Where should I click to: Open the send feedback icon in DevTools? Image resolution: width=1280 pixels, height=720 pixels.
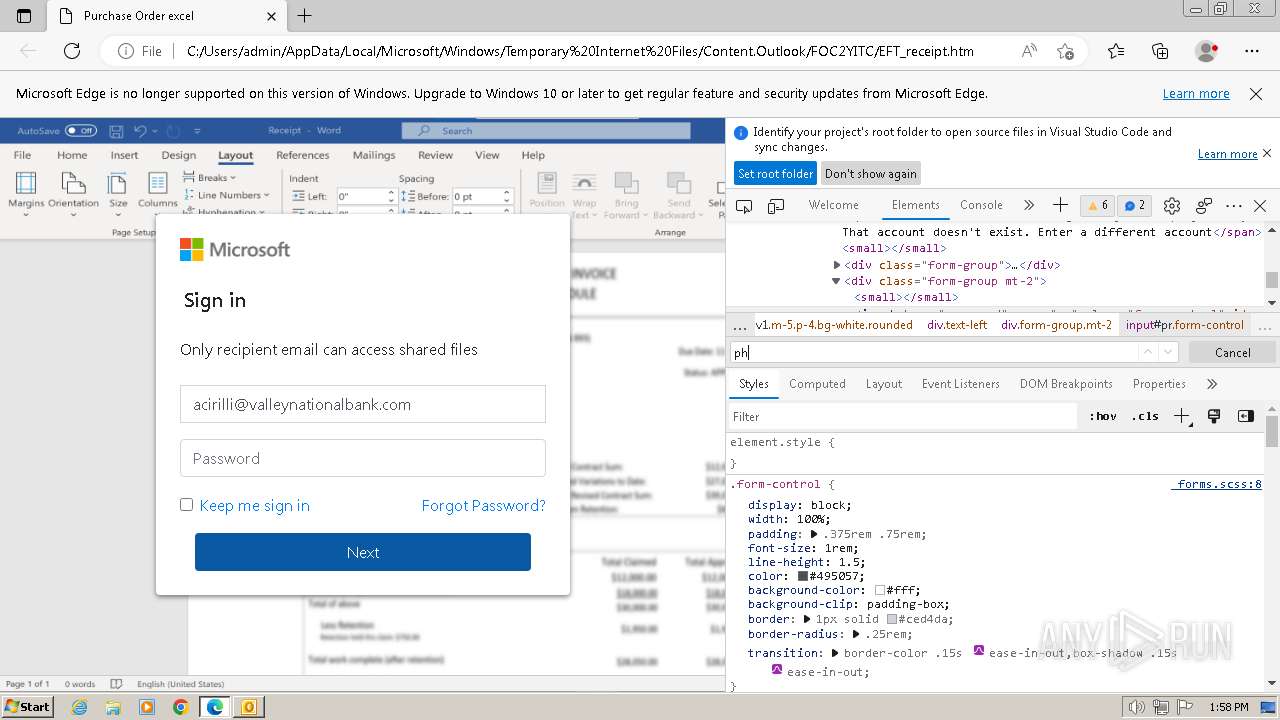[1204, 206]
